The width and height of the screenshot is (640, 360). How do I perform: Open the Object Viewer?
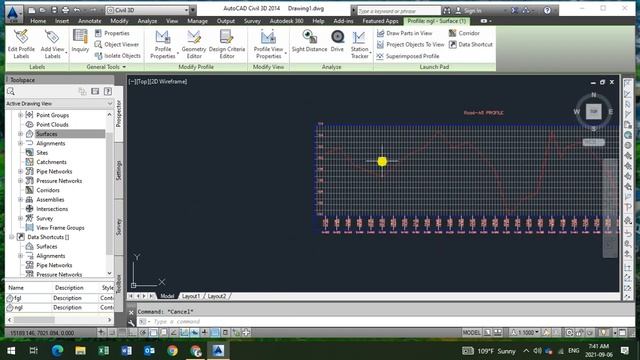point(117,44)
